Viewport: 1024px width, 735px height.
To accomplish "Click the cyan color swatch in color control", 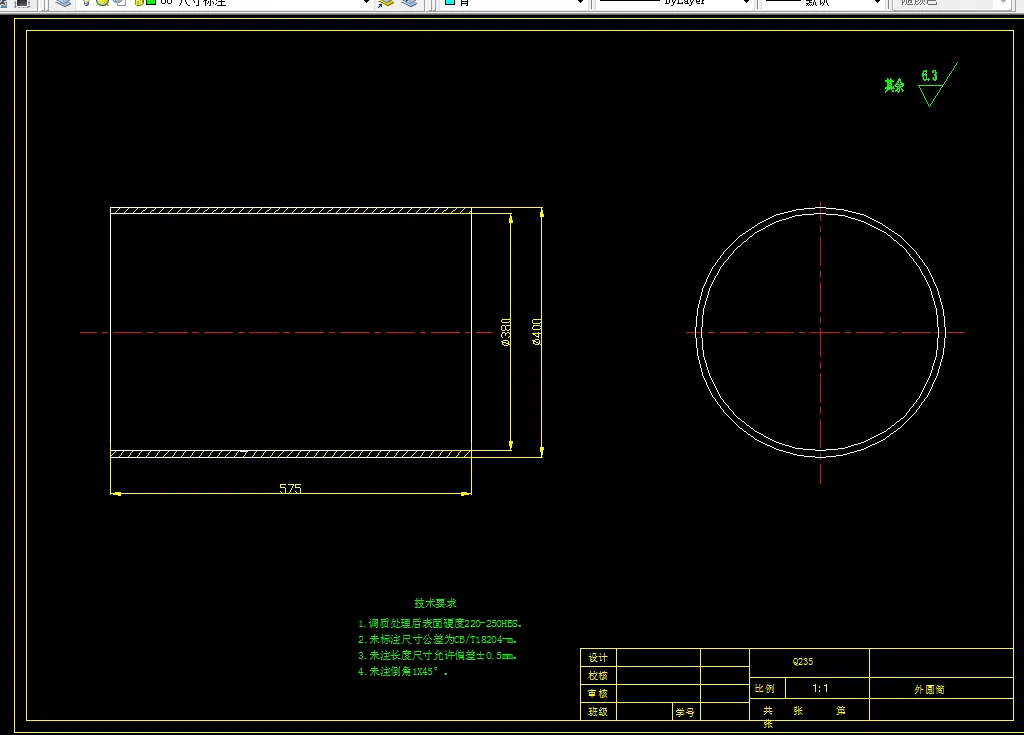I will click(449, 3).
